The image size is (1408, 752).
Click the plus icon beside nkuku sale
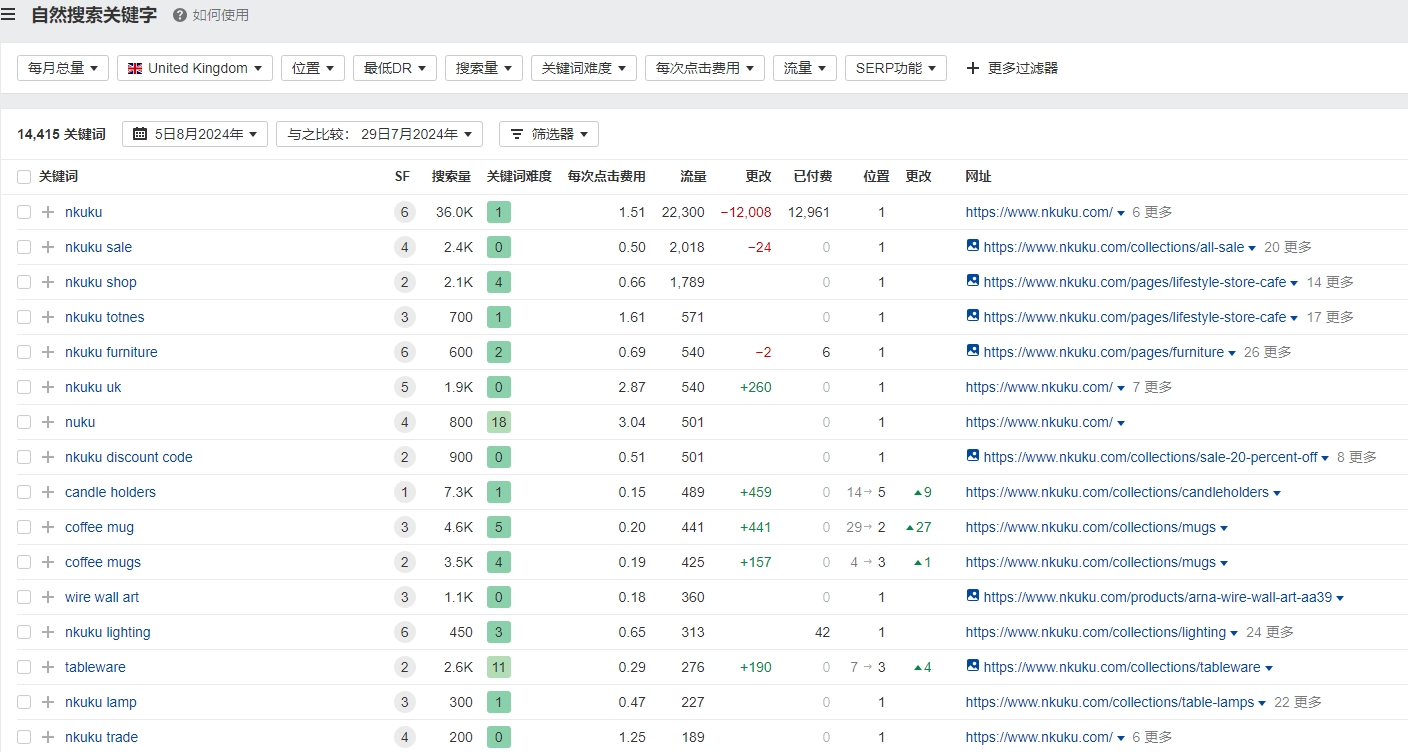(48, 247)
